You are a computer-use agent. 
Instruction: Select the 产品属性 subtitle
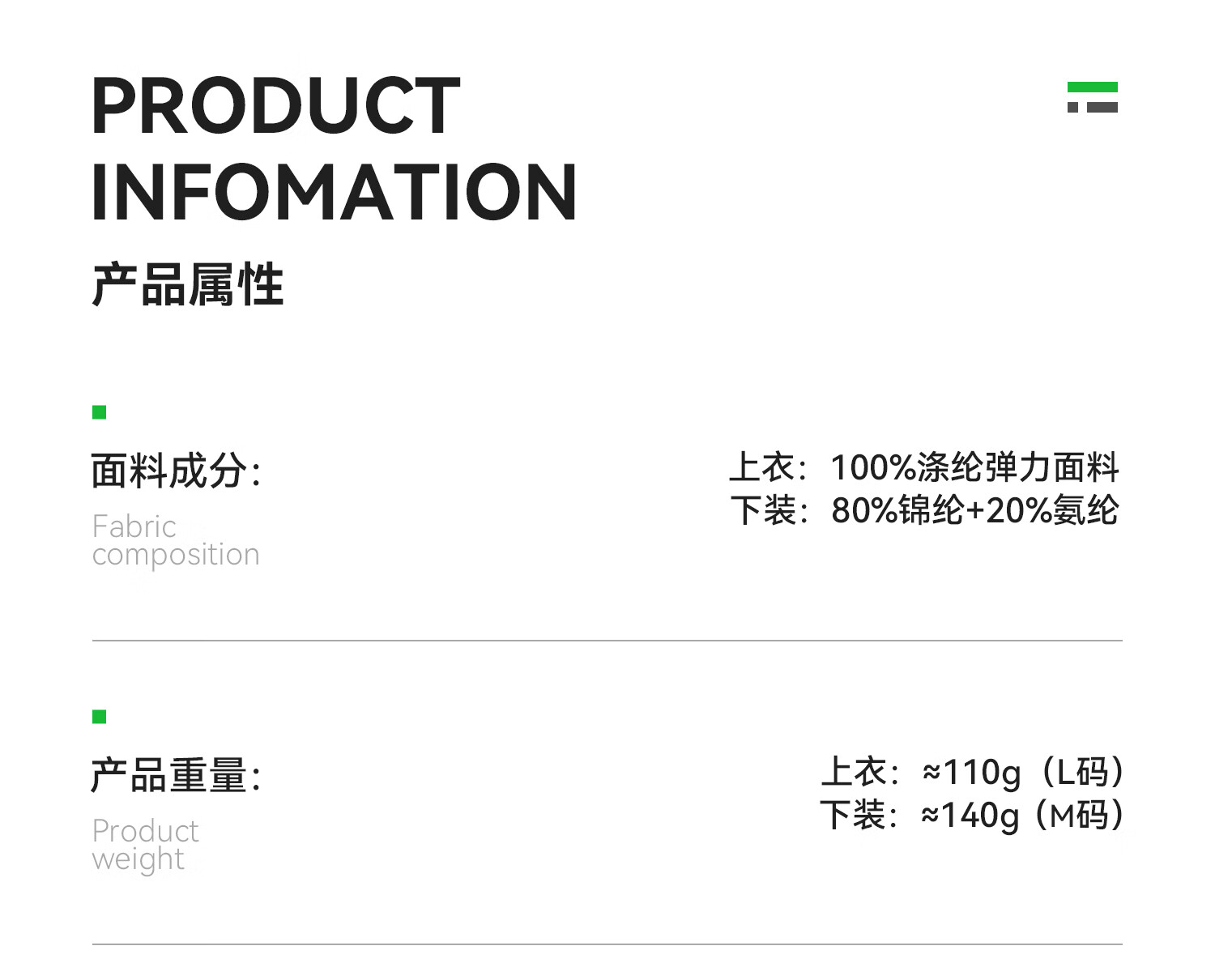[188, 284]
